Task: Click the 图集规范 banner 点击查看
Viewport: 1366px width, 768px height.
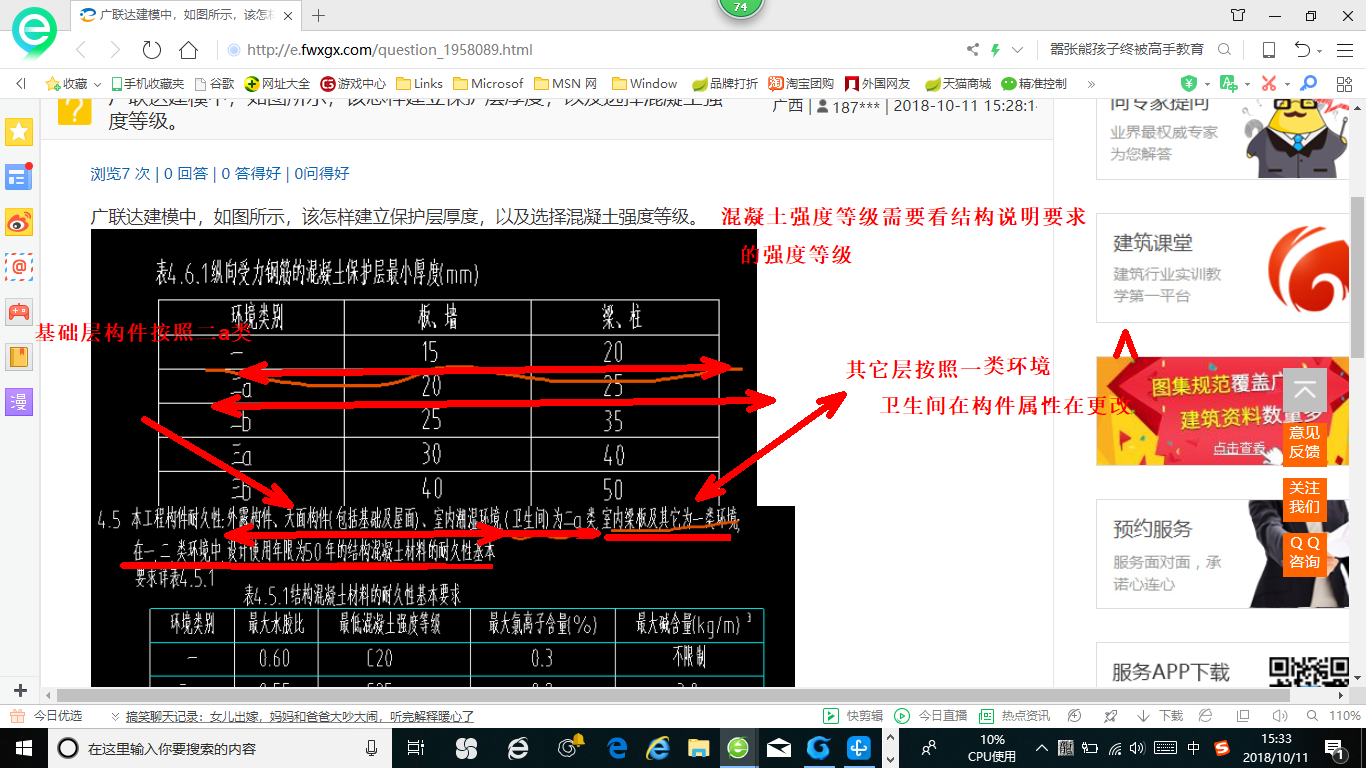Action: [1240, 449]
